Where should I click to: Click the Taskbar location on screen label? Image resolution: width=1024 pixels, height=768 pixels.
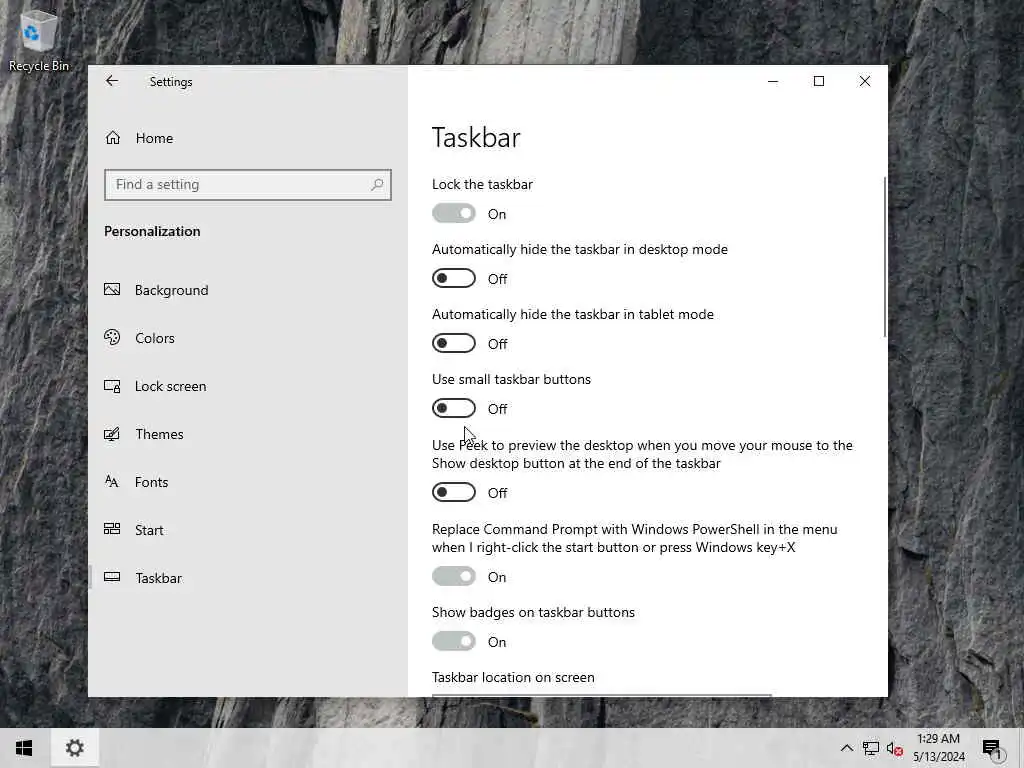click(x=513, y=677)
